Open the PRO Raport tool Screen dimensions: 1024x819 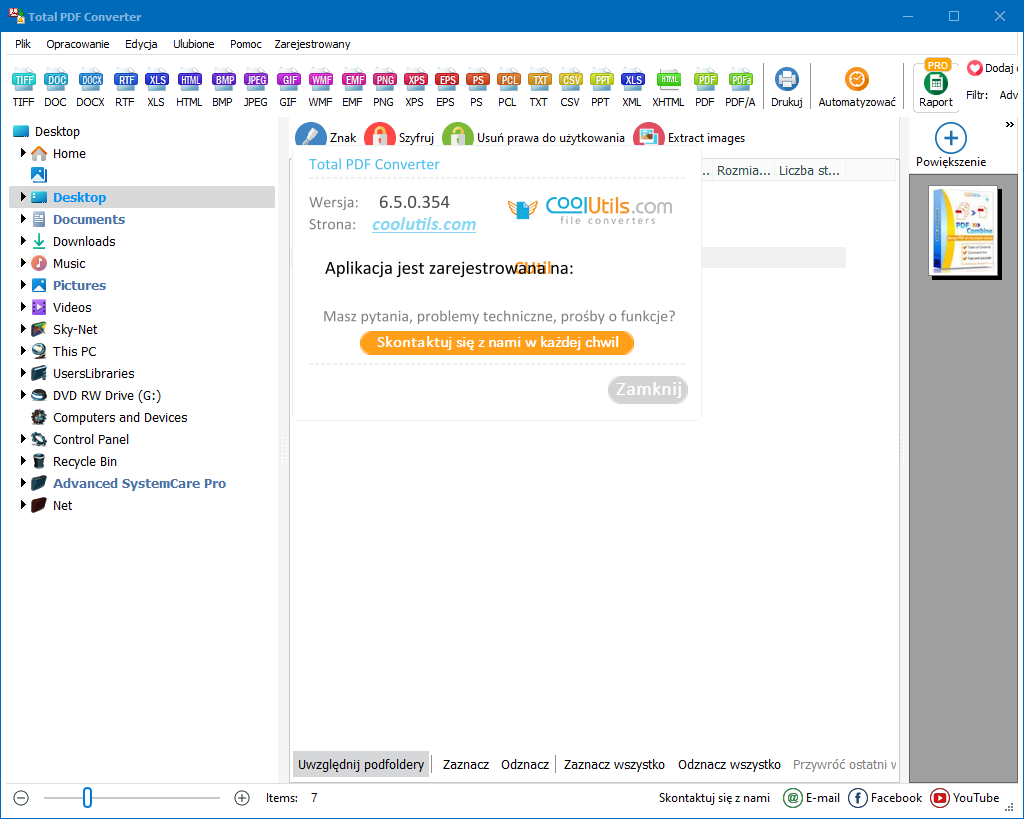936,85
